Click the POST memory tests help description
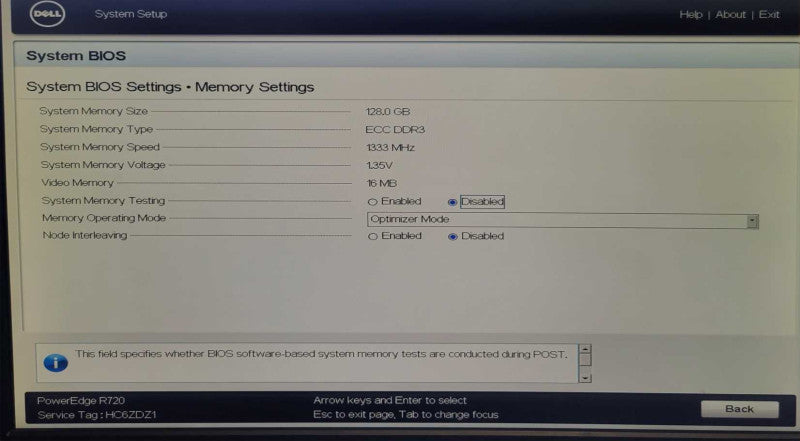This screenshot has height=441, width=800. (321, 354)
